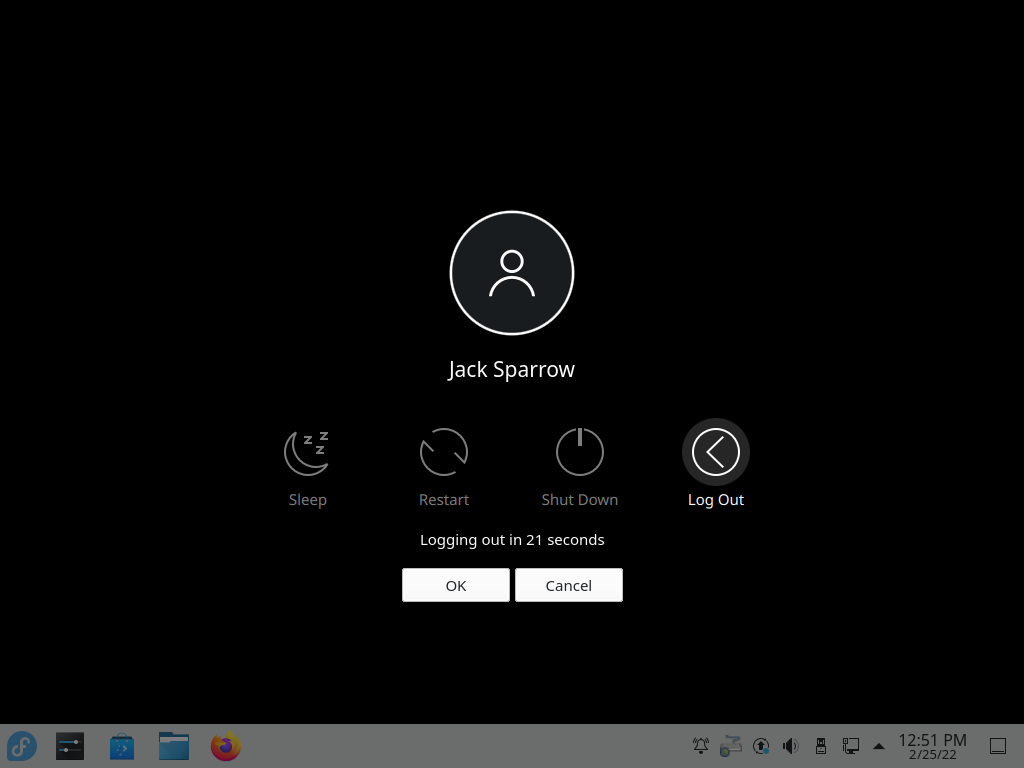Screen dimensions: 1024x768
Task: Click the Show Desktop button in panel
Action: pos(998,746)
